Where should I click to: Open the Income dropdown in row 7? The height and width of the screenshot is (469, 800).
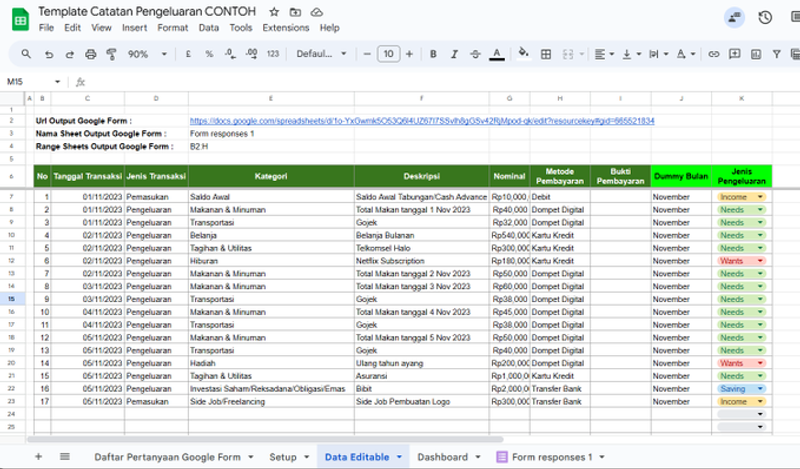(760, 197)
